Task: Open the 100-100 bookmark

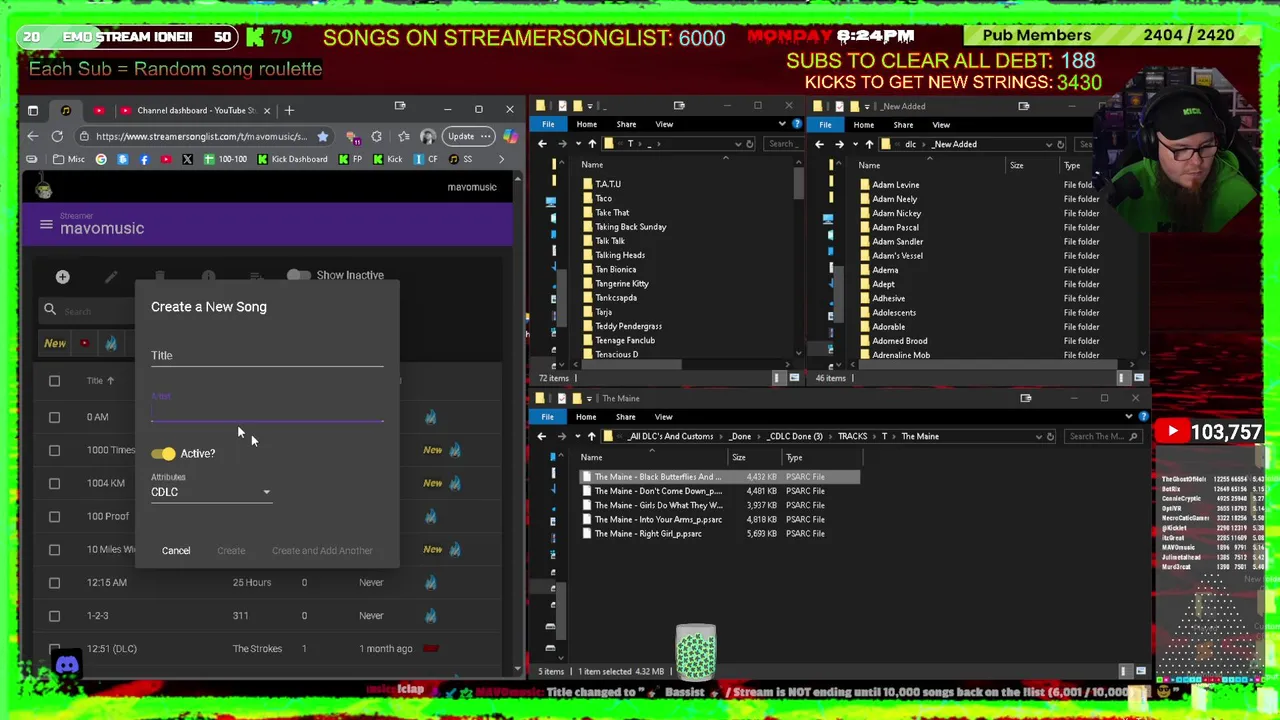Action: click(225, 159)
